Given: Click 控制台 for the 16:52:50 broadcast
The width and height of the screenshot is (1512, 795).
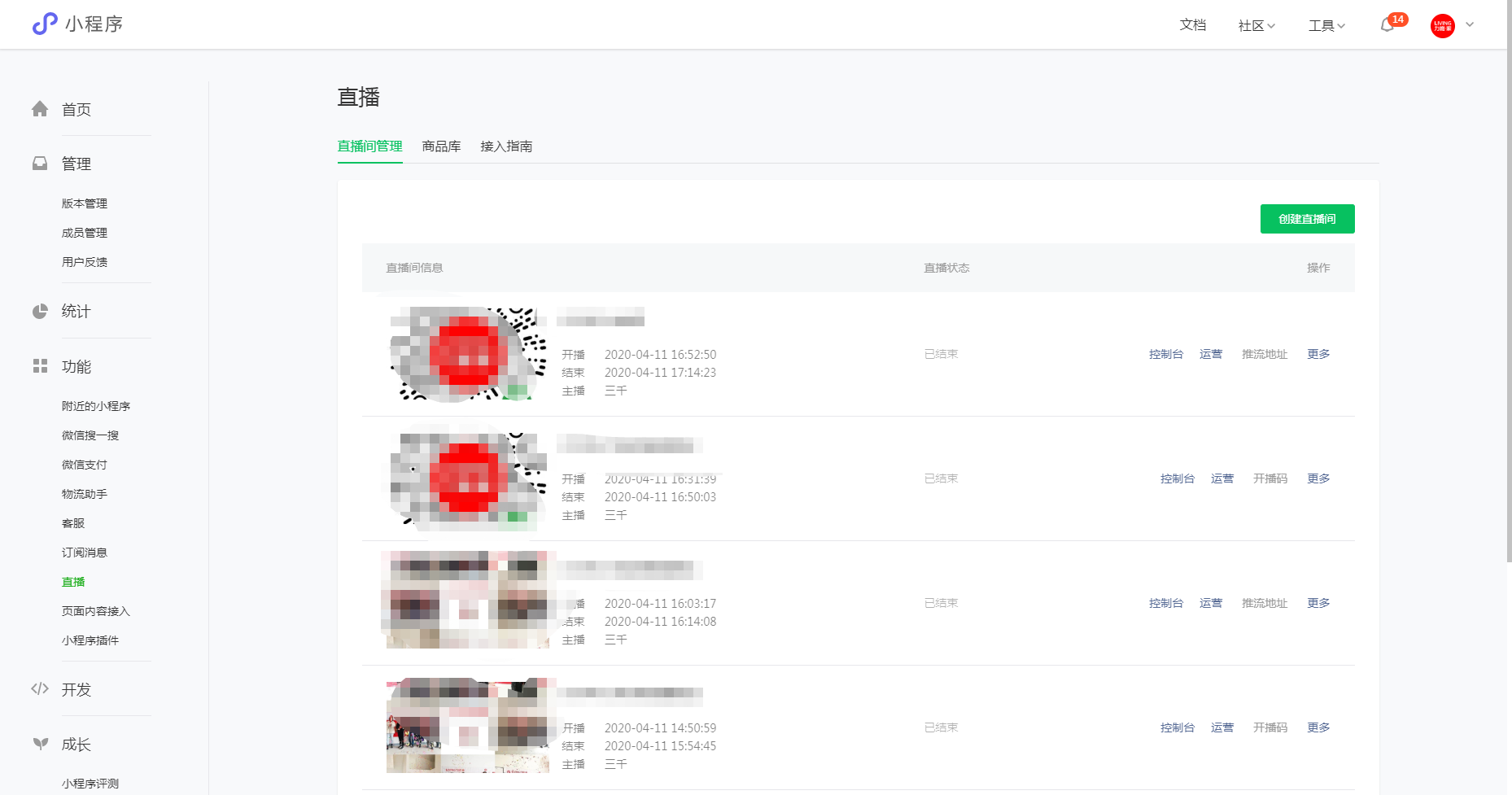Looking at the screenshot, I should [1166, 354].
